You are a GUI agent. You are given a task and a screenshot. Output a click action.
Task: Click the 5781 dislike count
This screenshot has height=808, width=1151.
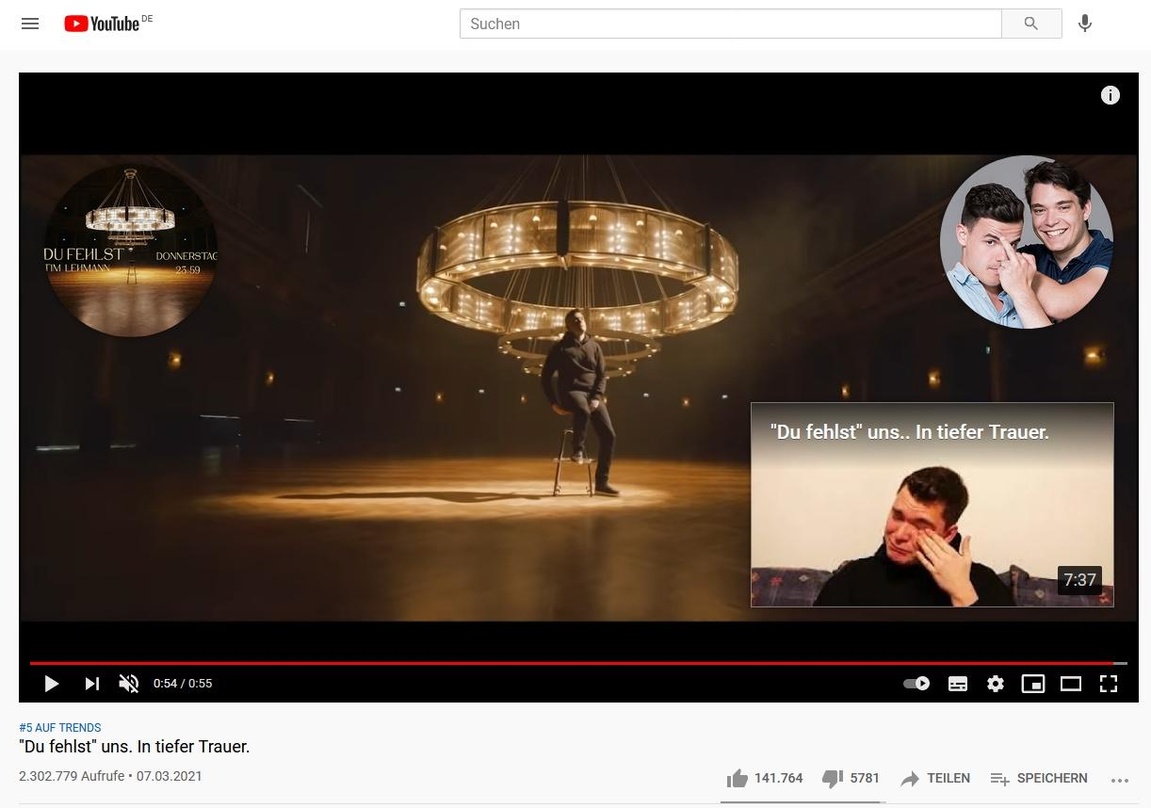[x=865, y=779]
